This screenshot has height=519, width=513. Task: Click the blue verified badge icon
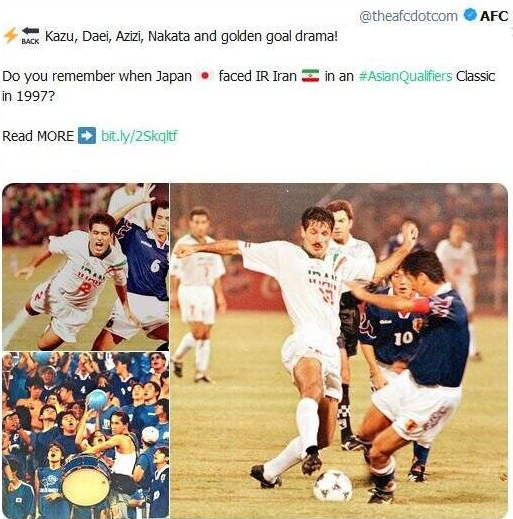[x=470, y=15]
